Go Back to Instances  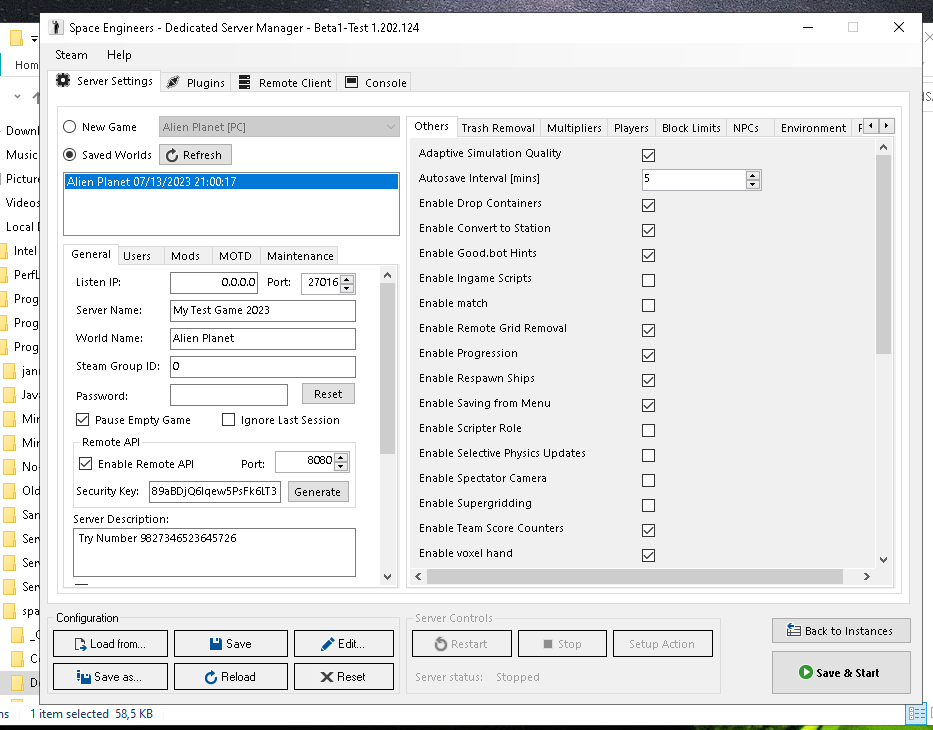pos(840,631)
